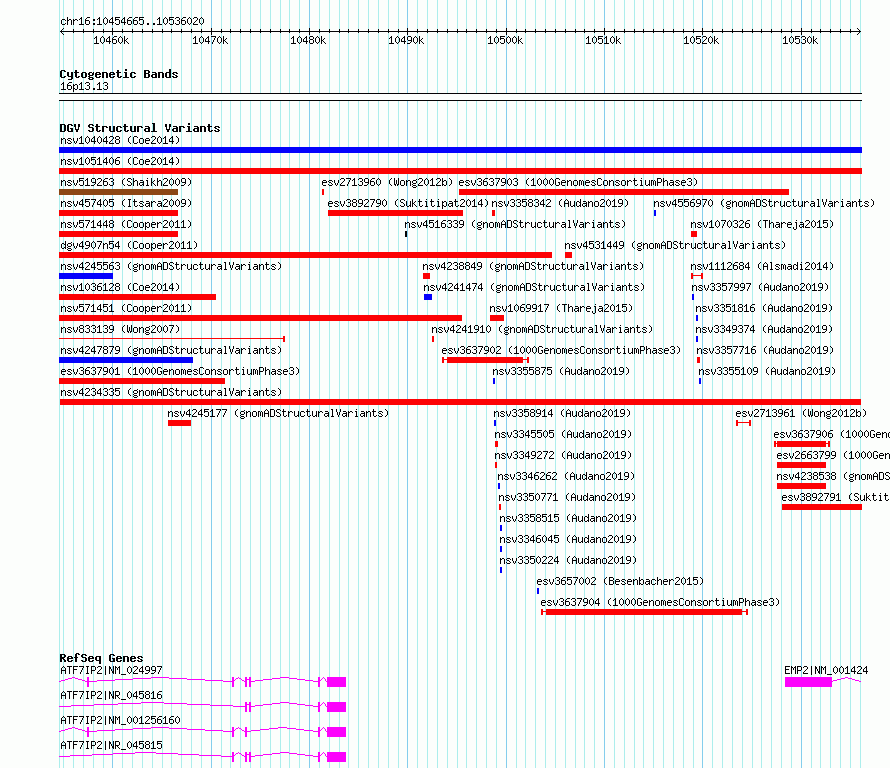Click nsv4247879 gnomAD variant label
The height and width of the screenshot is (768, 890).
pyautogui.click(x=171, y=350)
